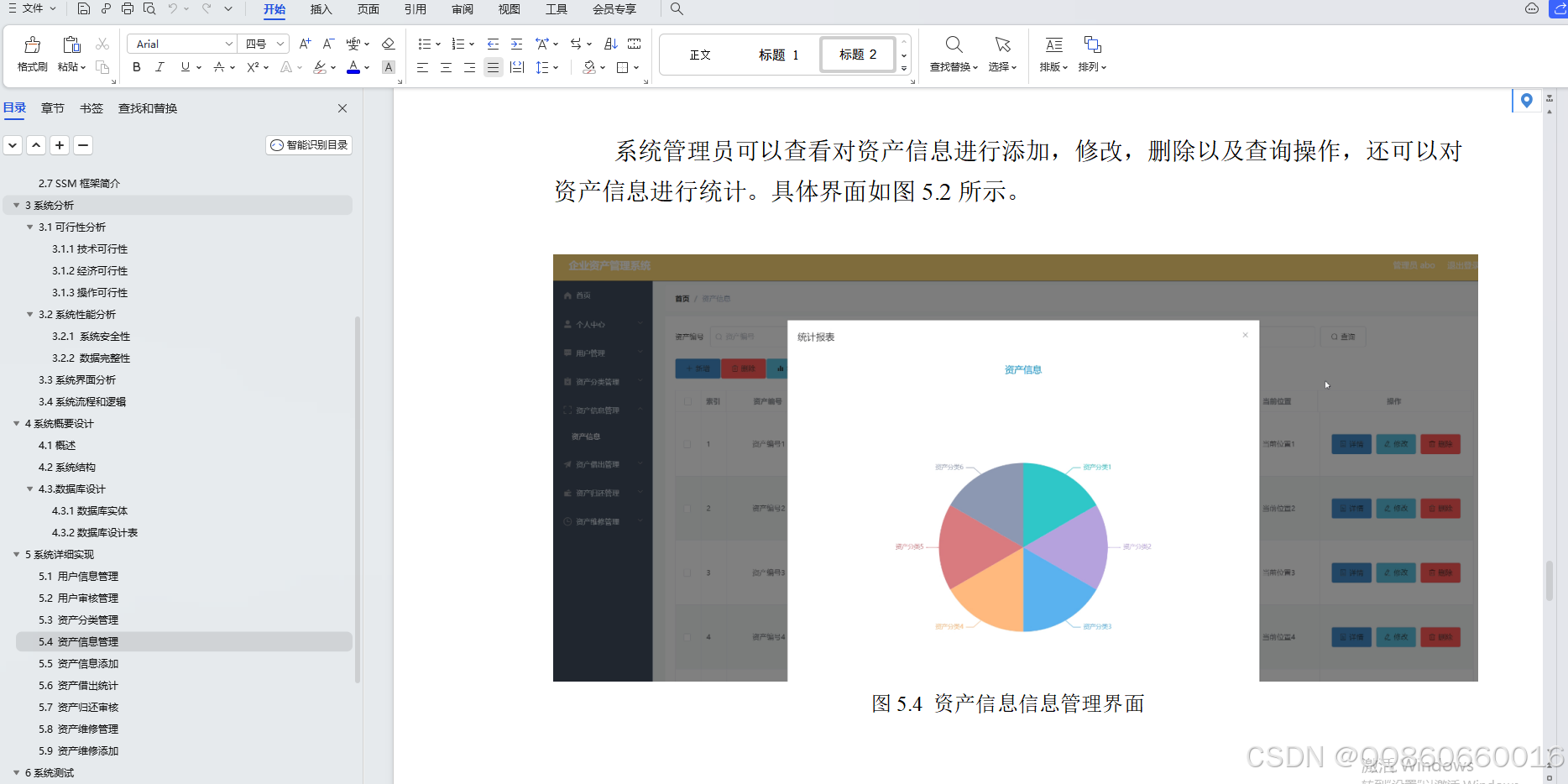Click the Copy icon below the scissors
Screen dimensions: 1568x784
pyautogui.click(x=102, y=67)
